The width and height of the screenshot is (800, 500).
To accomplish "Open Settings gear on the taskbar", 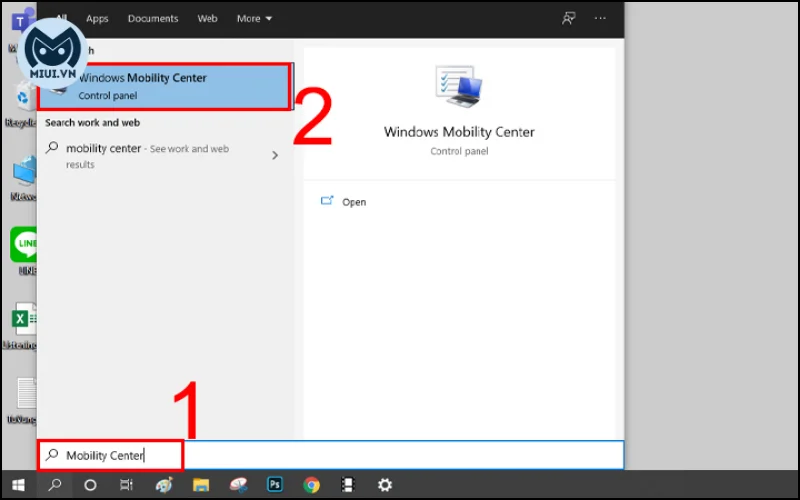I will (x=385, y=485).
